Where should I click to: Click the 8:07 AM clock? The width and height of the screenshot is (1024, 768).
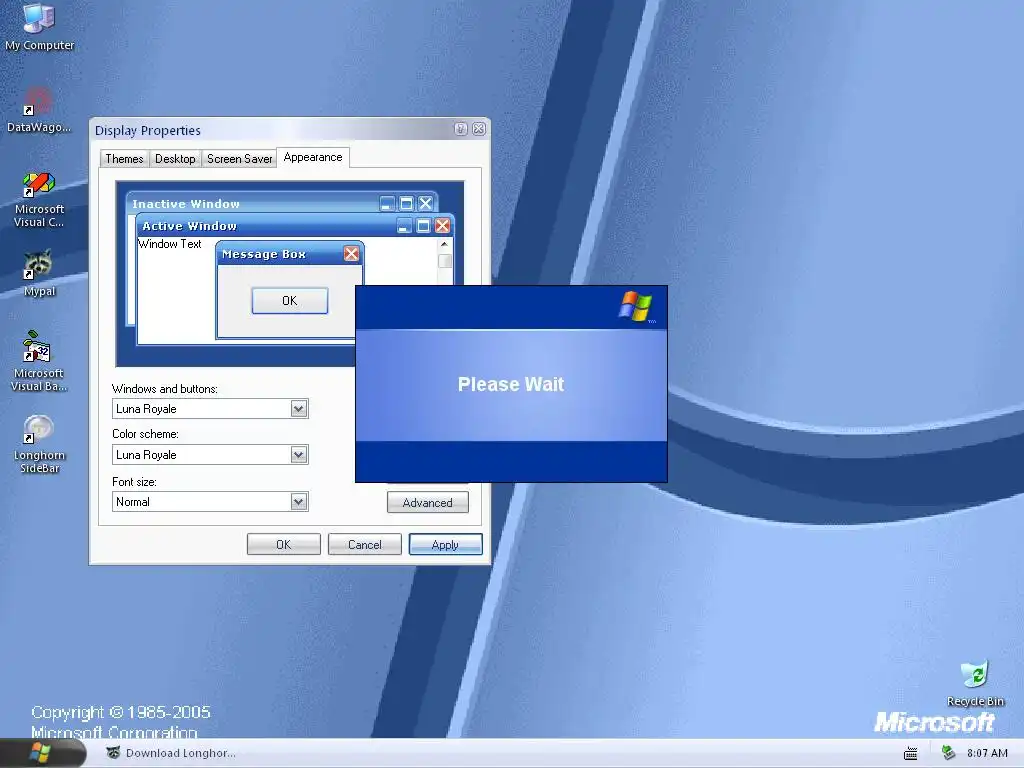tap(987, 753)
